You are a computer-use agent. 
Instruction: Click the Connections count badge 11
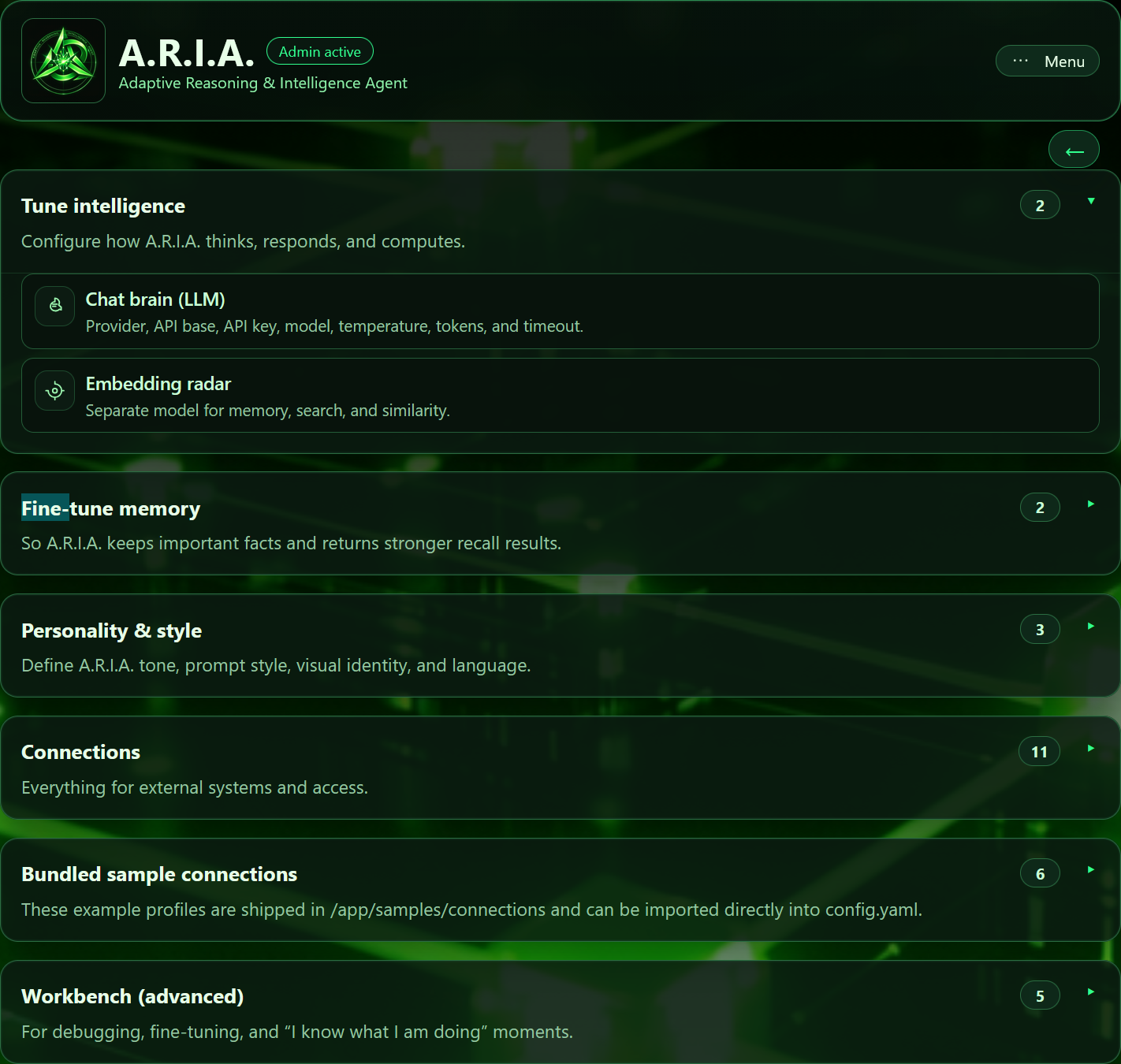pyautogui.click(x=1039, y=752)
